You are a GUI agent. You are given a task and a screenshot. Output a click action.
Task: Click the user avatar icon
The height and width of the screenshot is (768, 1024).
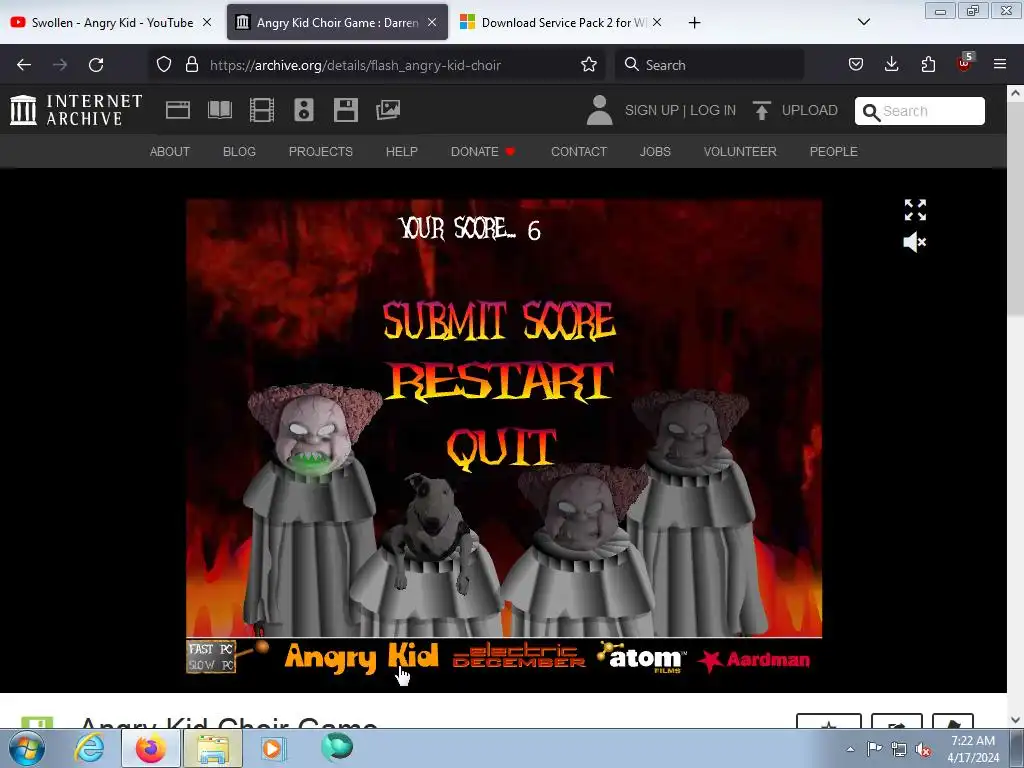click(599, 110)
